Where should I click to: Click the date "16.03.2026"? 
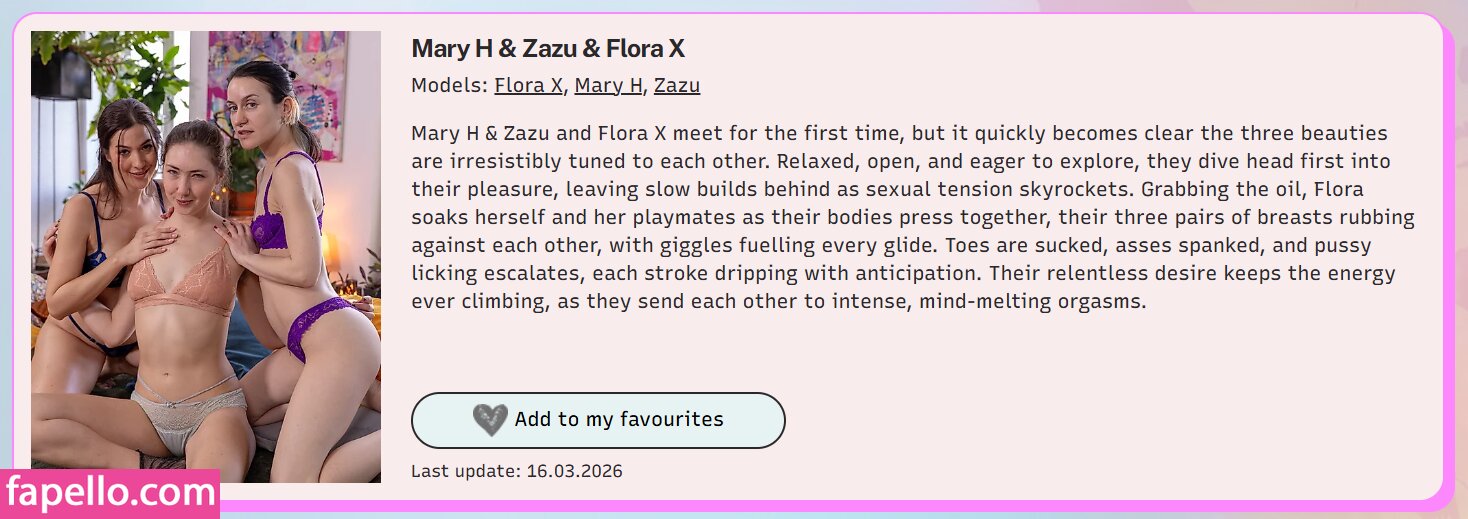(574, 471)
